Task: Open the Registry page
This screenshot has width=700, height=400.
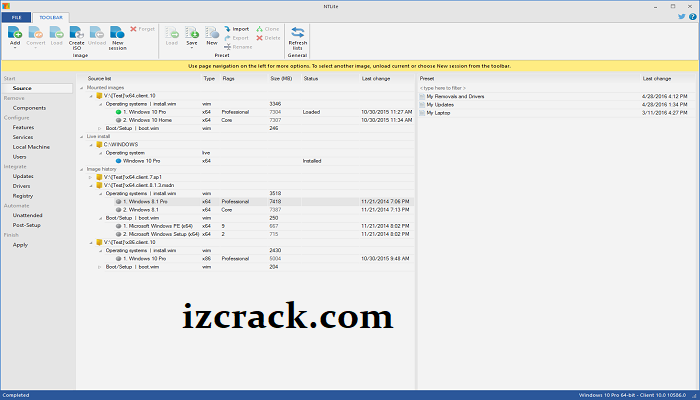Action: (x=23, y=196)
